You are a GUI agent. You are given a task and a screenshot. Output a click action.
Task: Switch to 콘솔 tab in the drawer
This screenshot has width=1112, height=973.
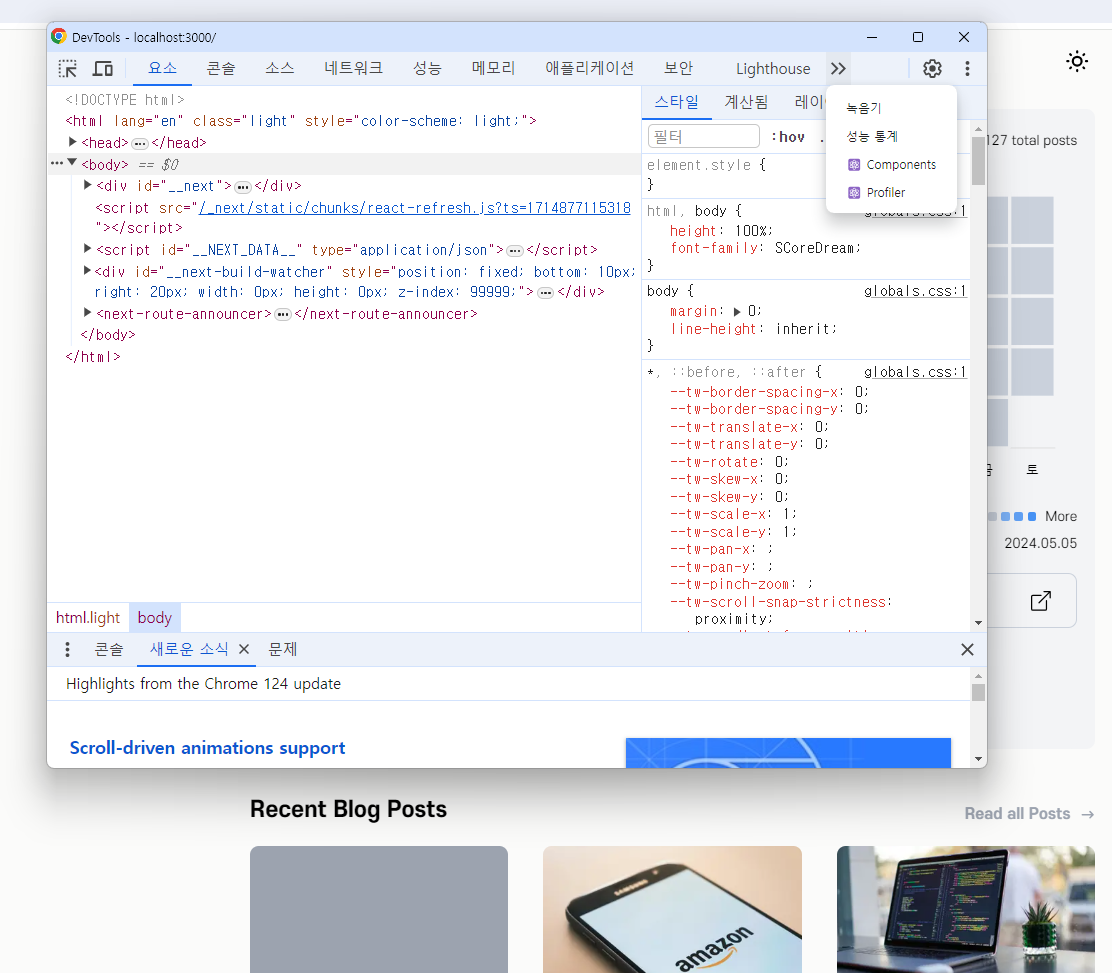tap(109, 650)
